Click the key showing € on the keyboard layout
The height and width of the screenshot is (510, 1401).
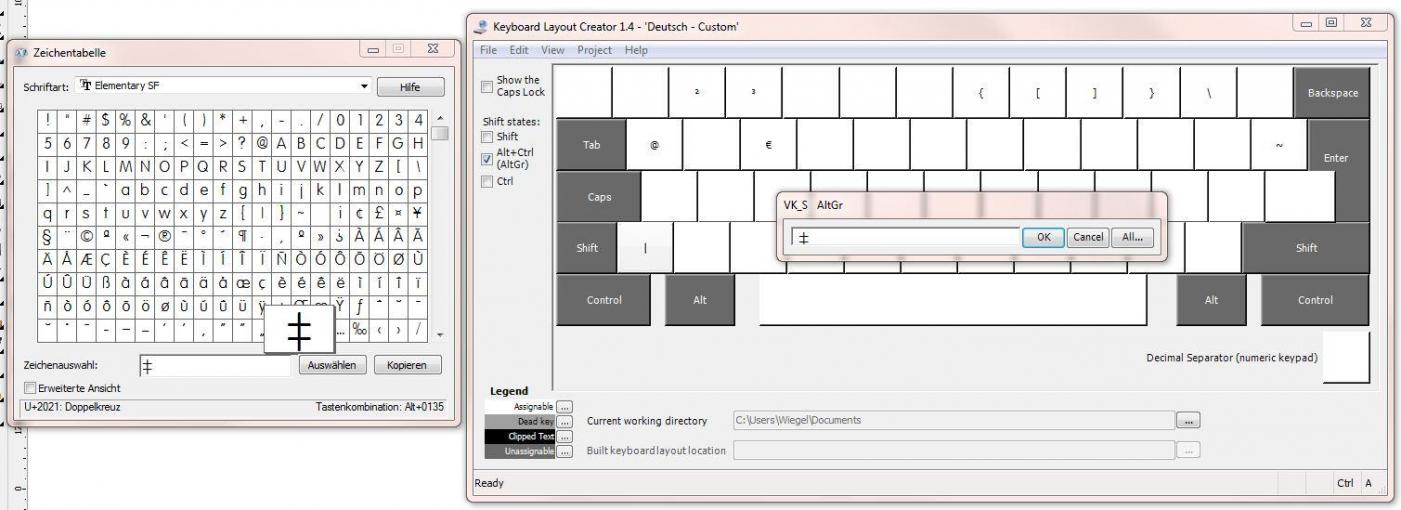click(768, 144)
